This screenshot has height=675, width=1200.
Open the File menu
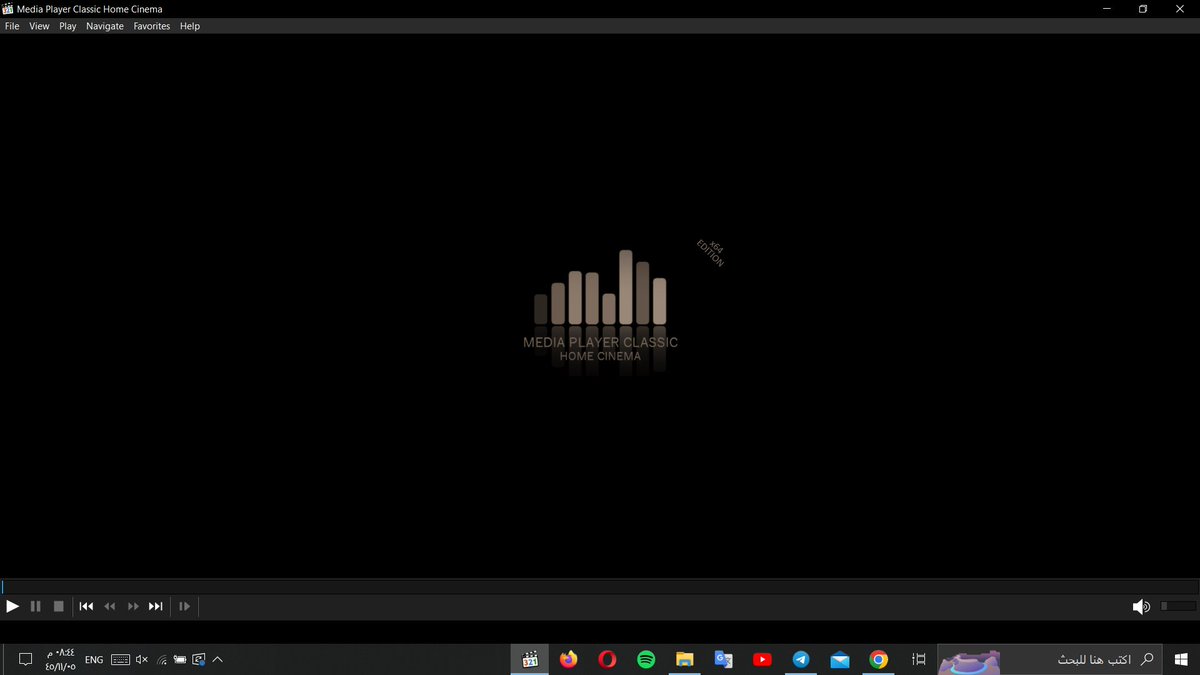12,26
